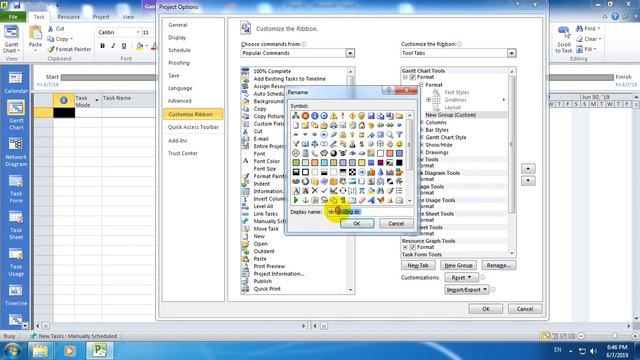The width and height of the screenshot is (640, 360).
Task: Click Format Painter in the Project ribbon
Action: (x=69, y=49)
